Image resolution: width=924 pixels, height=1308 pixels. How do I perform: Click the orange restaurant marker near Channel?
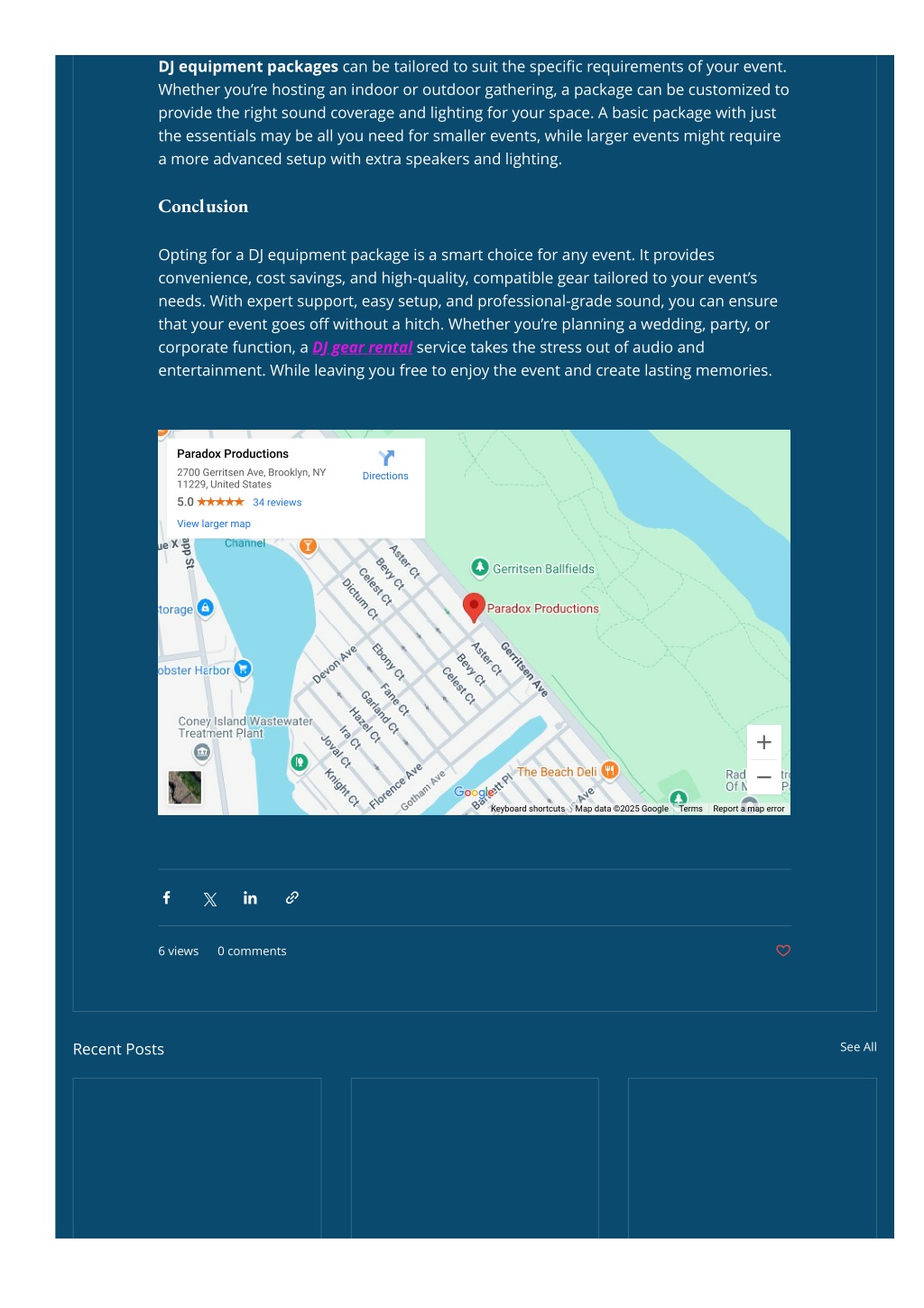pyautogui.click(x=308, y=546)
